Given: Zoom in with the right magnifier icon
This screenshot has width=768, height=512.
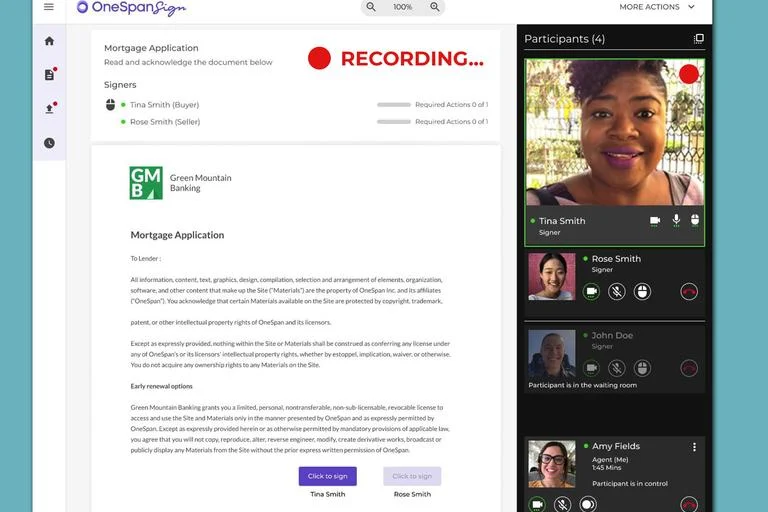Looking at the screenshot, I should click(x=435, y=7).
